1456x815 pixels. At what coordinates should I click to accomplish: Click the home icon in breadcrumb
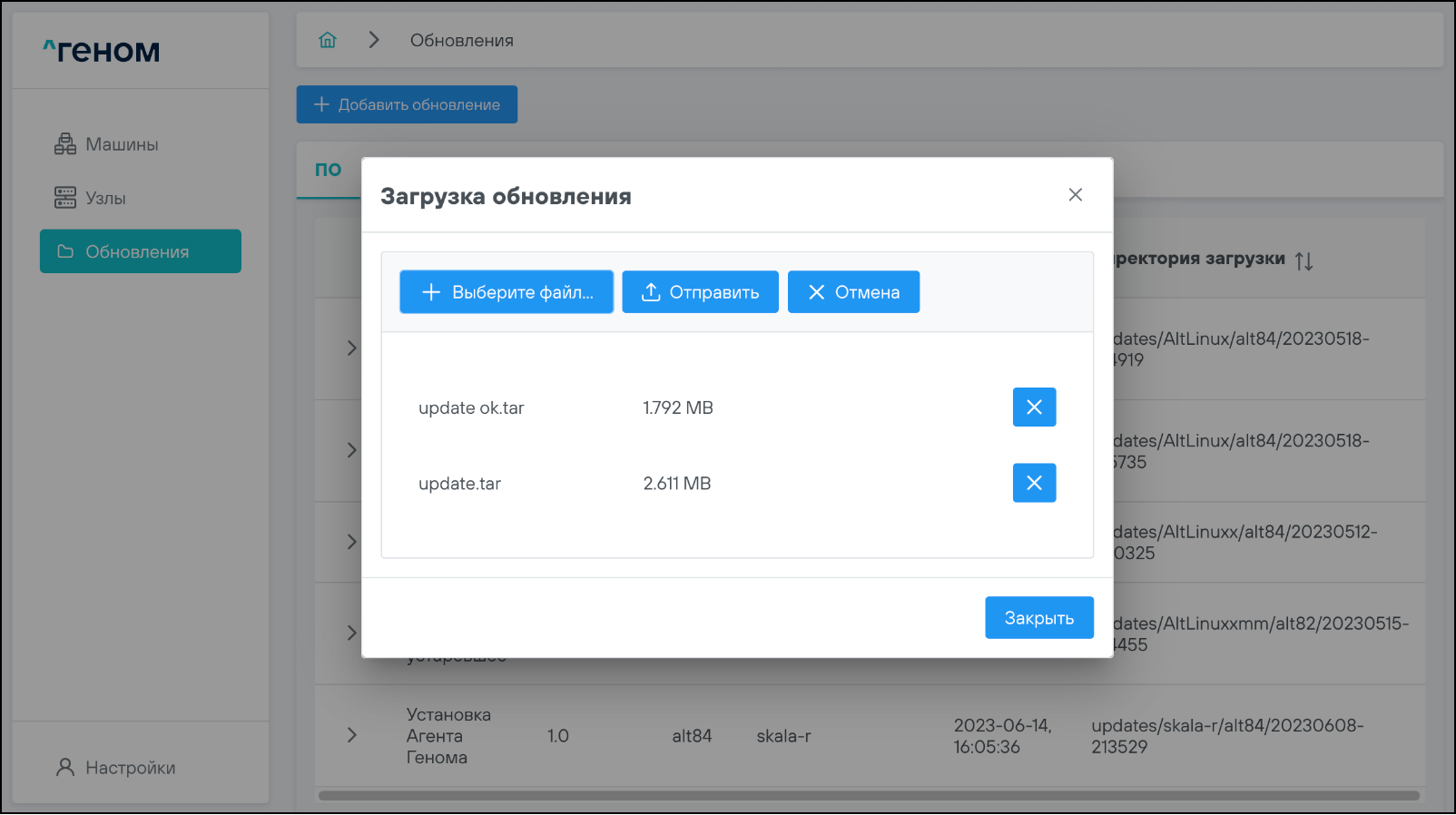(x=328, y=40)
